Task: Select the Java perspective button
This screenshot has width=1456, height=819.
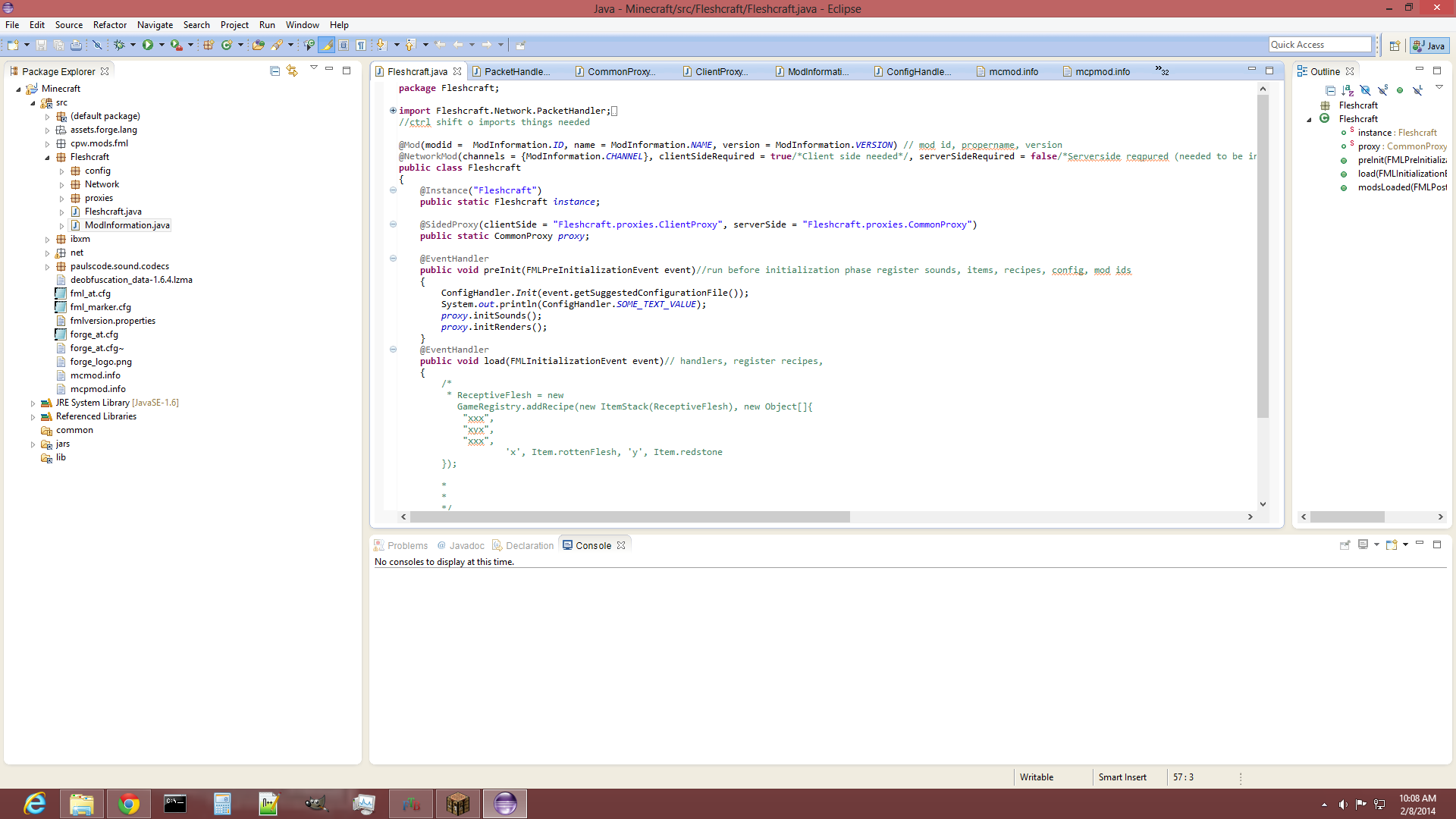Action: coord(1429,45)
